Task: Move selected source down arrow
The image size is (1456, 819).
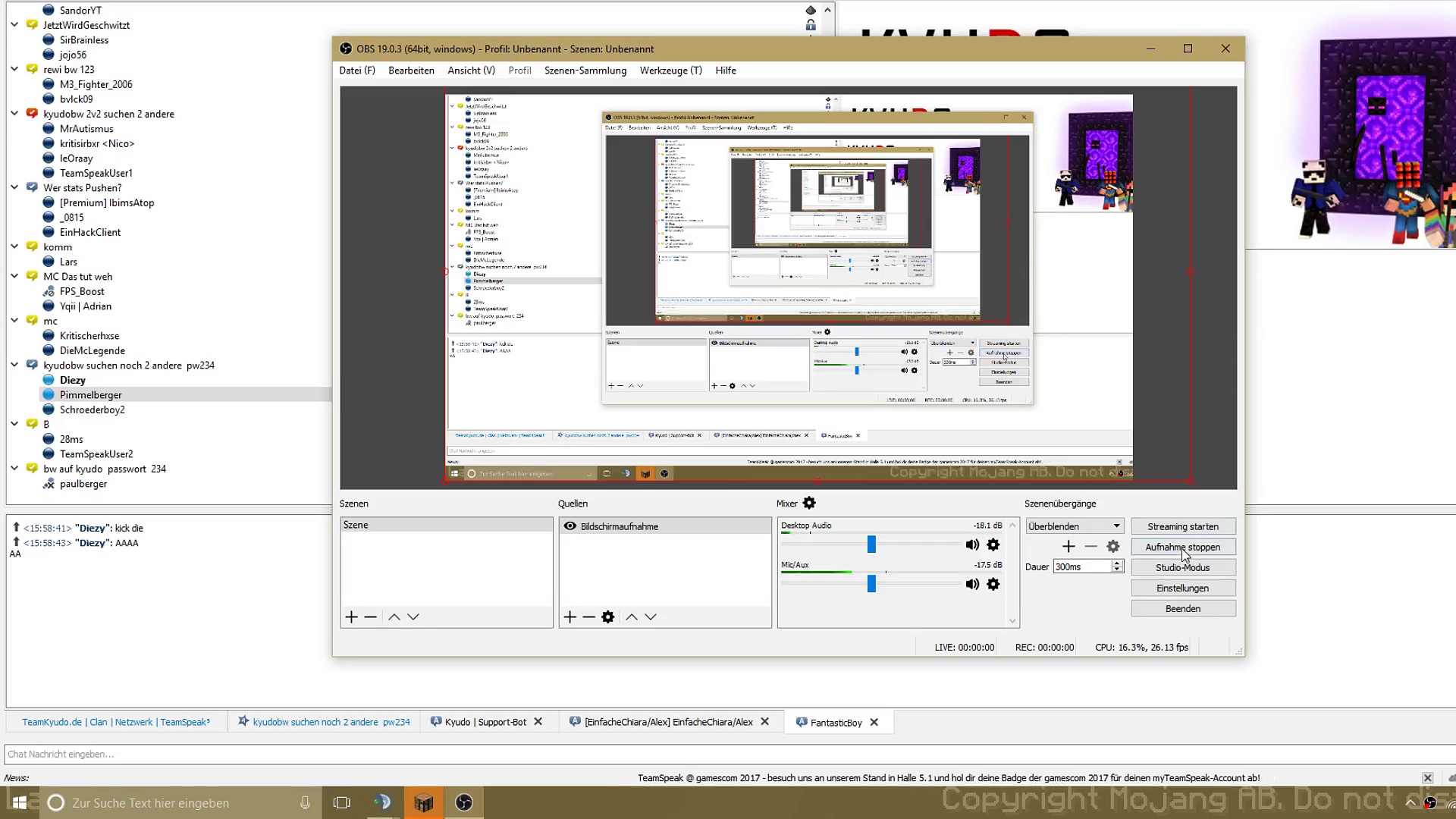Action: 651,617
